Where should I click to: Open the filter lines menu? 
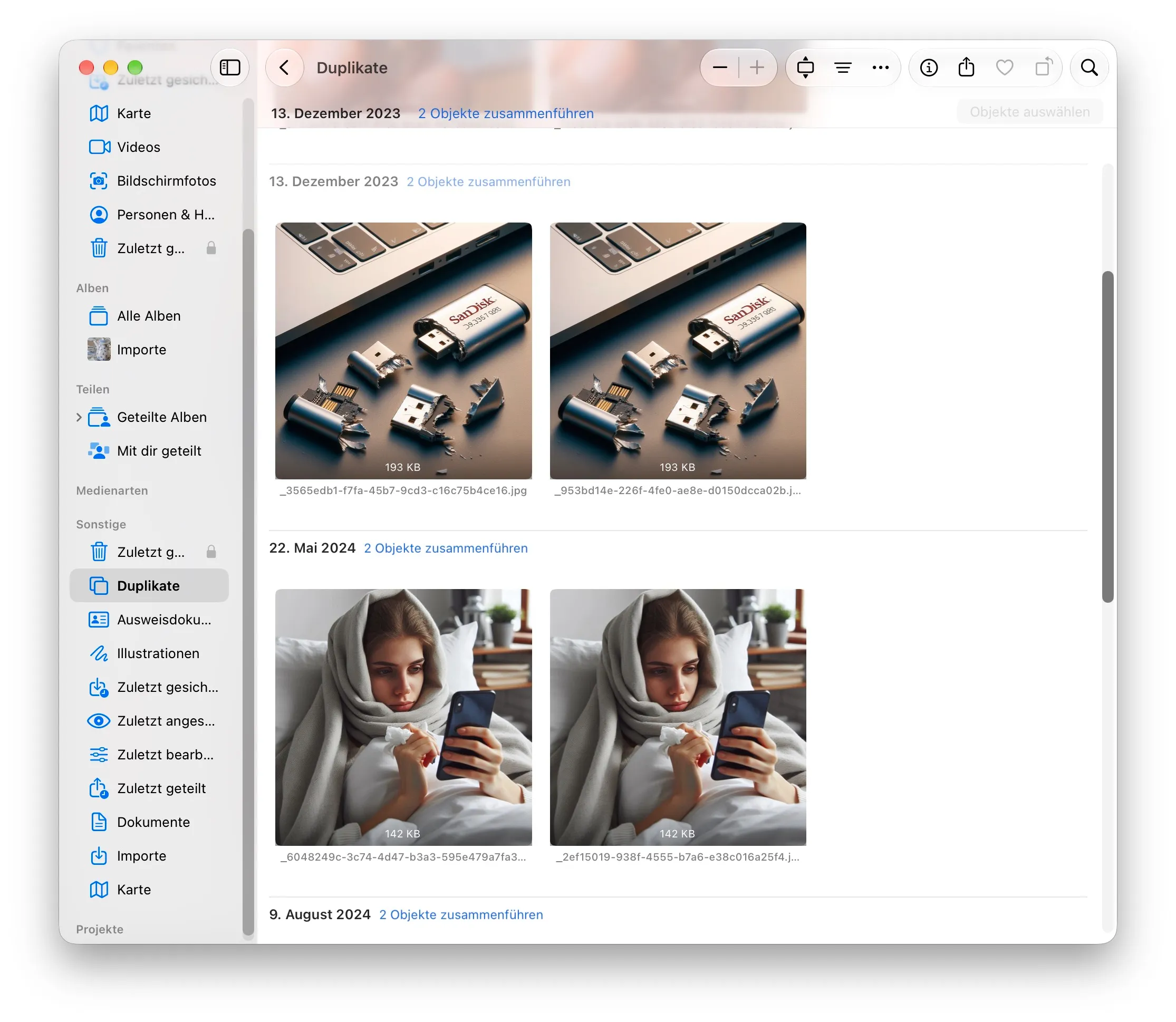point(843,68)
